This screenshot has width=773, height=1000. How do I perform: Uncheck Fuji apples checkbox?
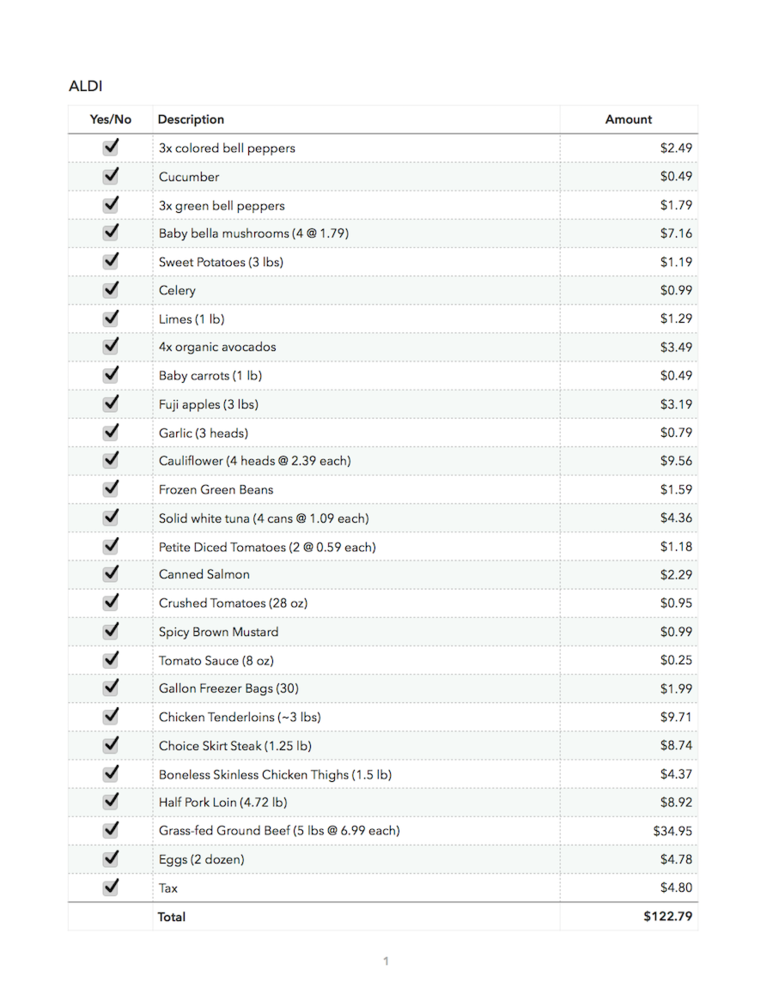tap(111, 403)
